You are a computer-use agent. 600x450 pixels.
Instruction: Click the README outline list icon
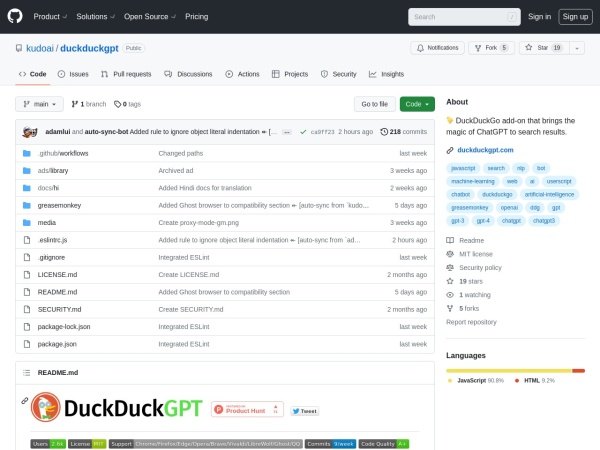click(x=26, y=373)
